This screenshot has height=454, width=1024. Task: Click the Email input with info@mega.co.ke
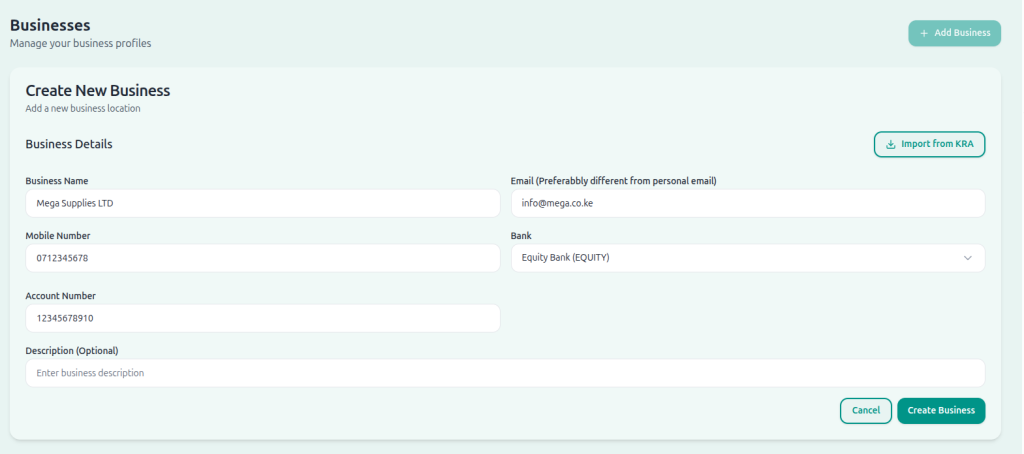[748, 203]
